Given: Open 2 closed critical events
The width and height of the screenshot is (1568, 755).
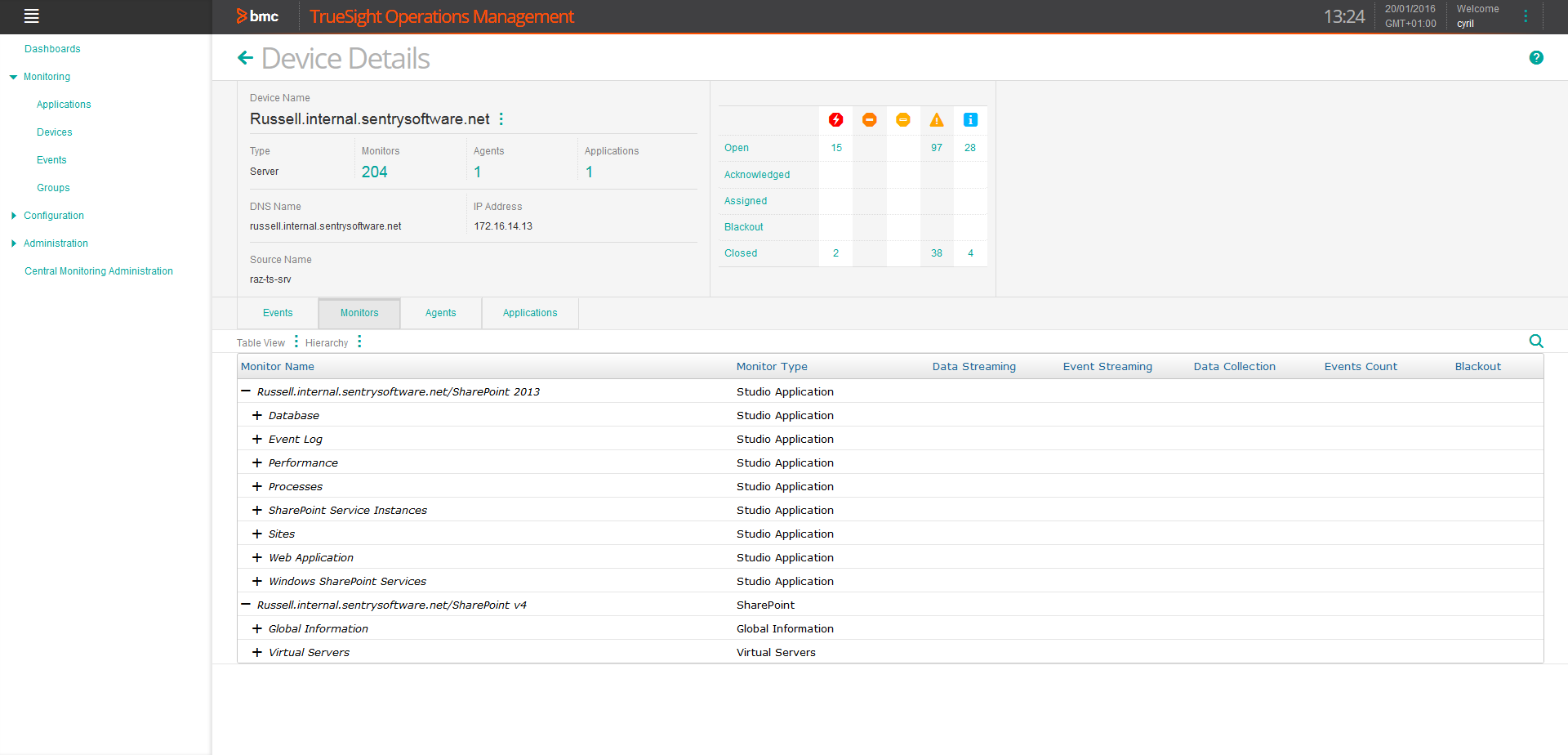Looking at the screenshot, I should click(835, 253).
